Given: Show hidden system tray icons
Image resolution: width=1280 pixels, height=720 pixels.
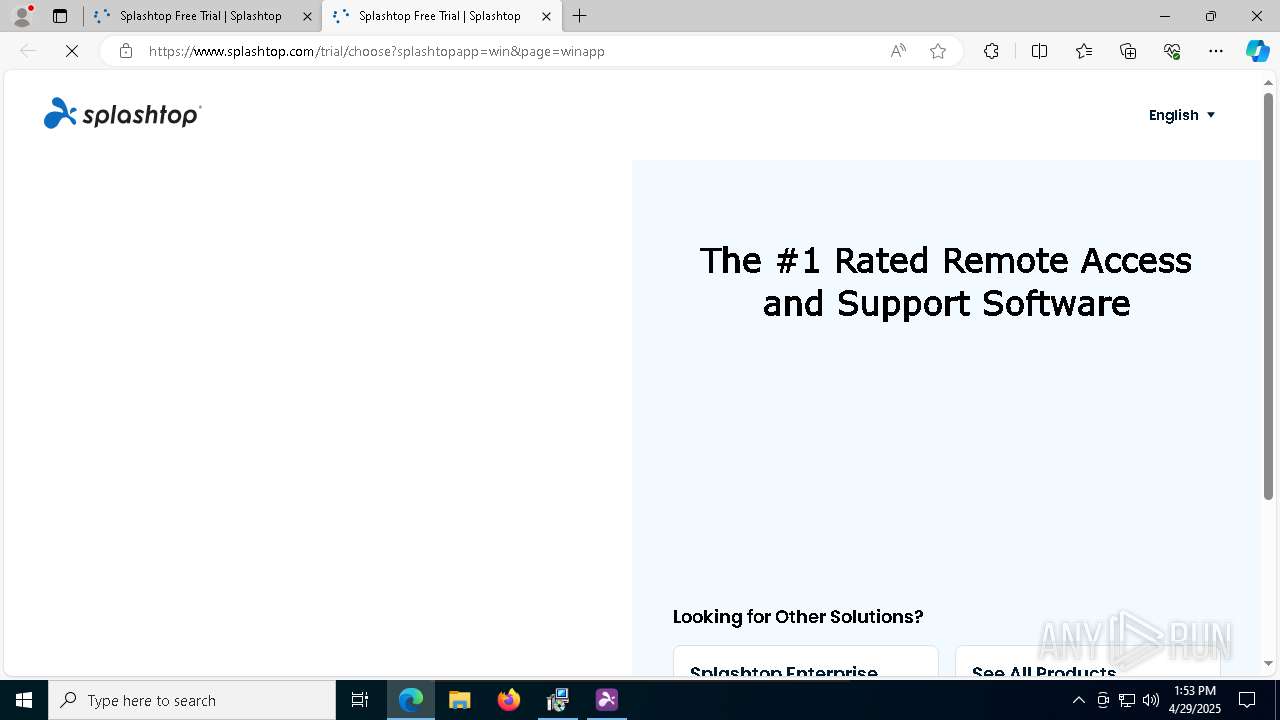Looking at the screenshot, I should (x=1079, y=700).
